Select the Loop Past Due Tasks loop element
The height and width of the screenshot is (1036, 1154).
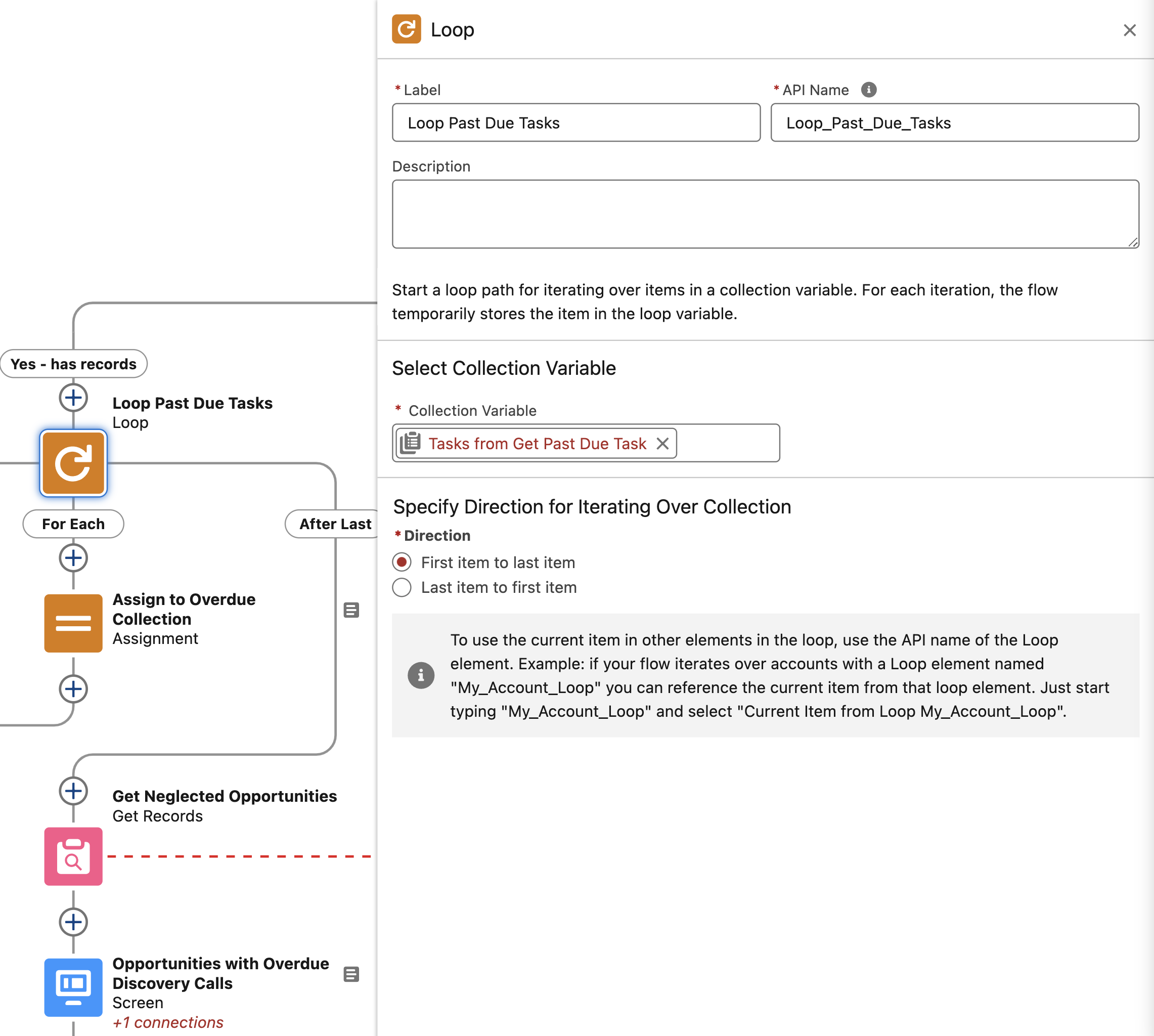pyautogui.click(x=73, y=463)
